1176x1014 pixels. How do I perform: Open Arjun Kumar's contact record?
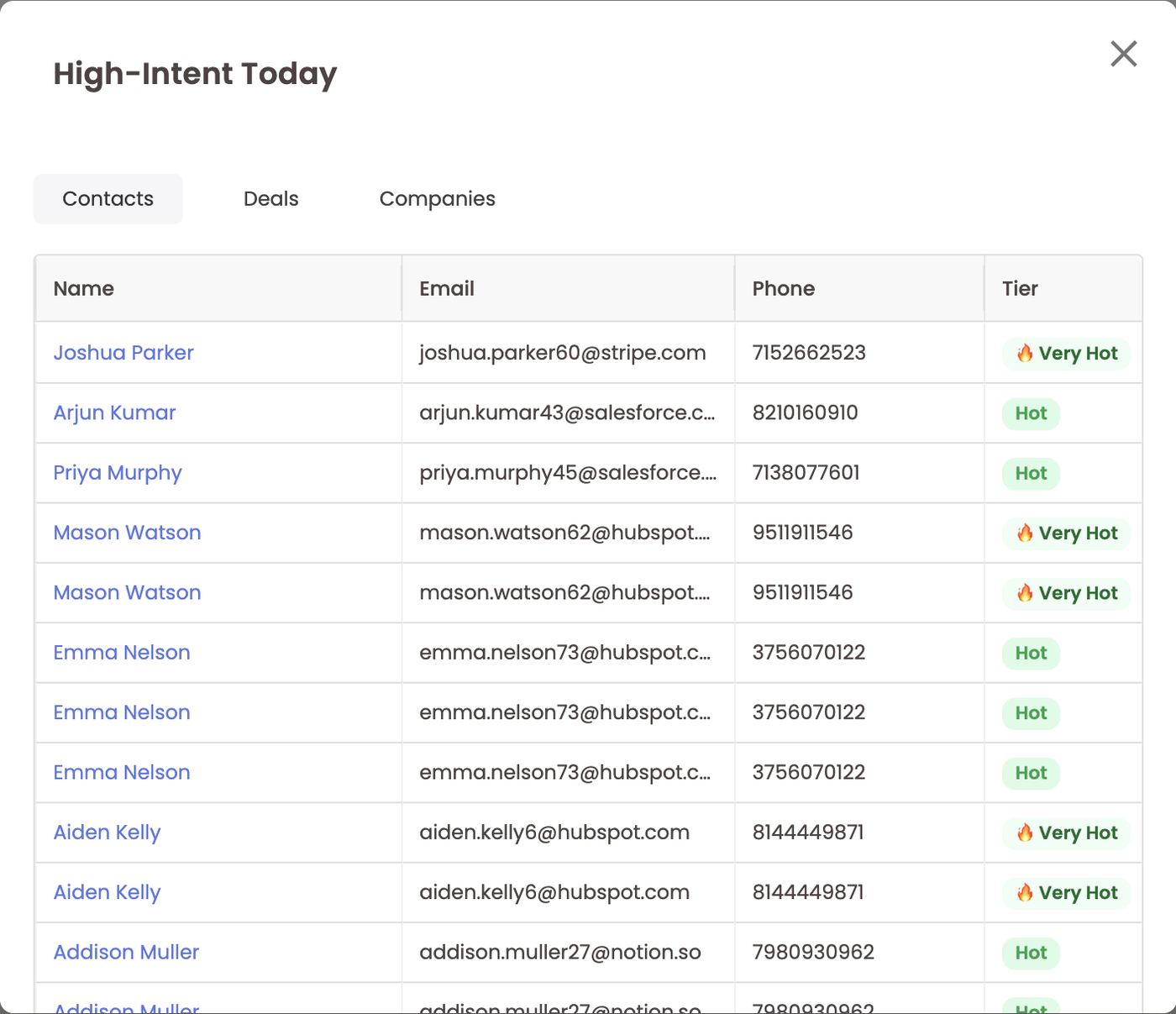114,412
